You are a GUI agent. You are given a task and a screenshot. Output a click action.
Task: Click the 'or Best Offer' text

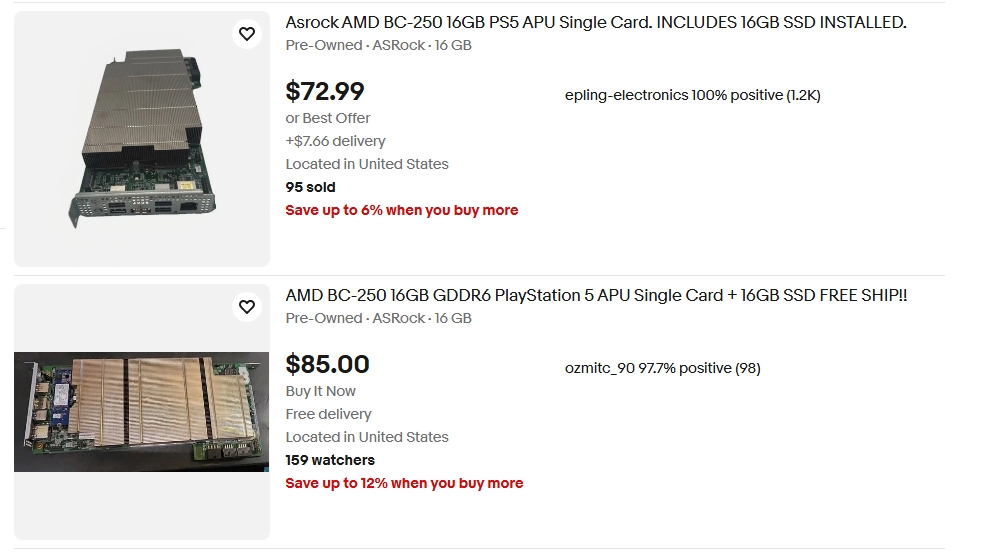coord(328,118)
